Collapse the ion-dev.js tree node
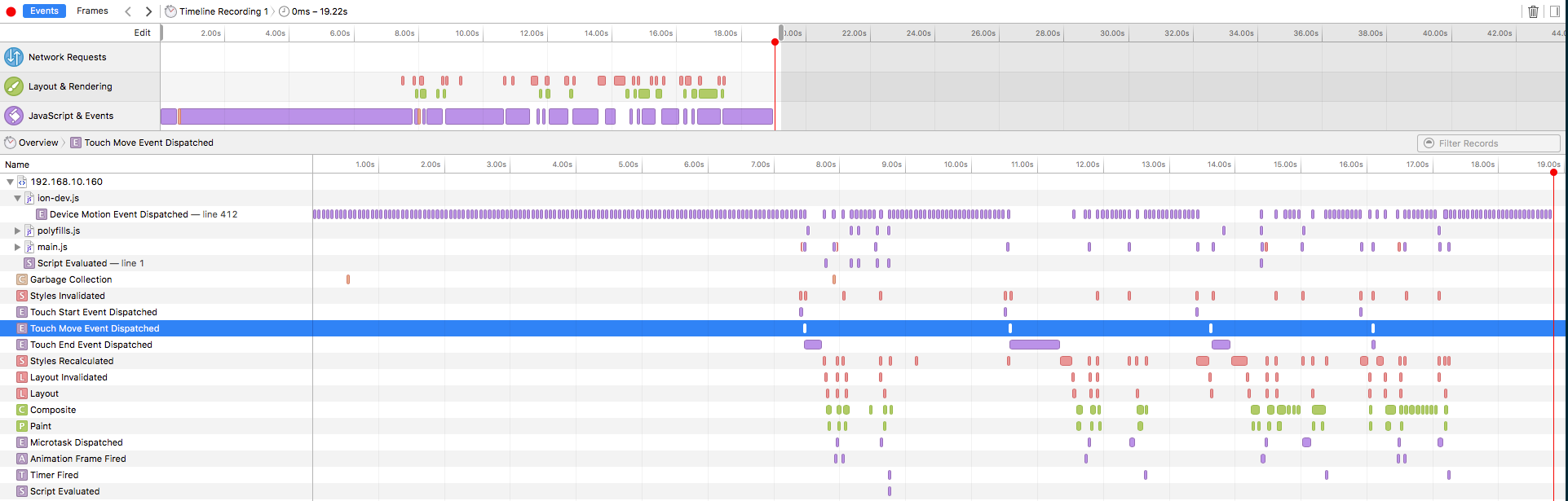 [x=17, y=198]
